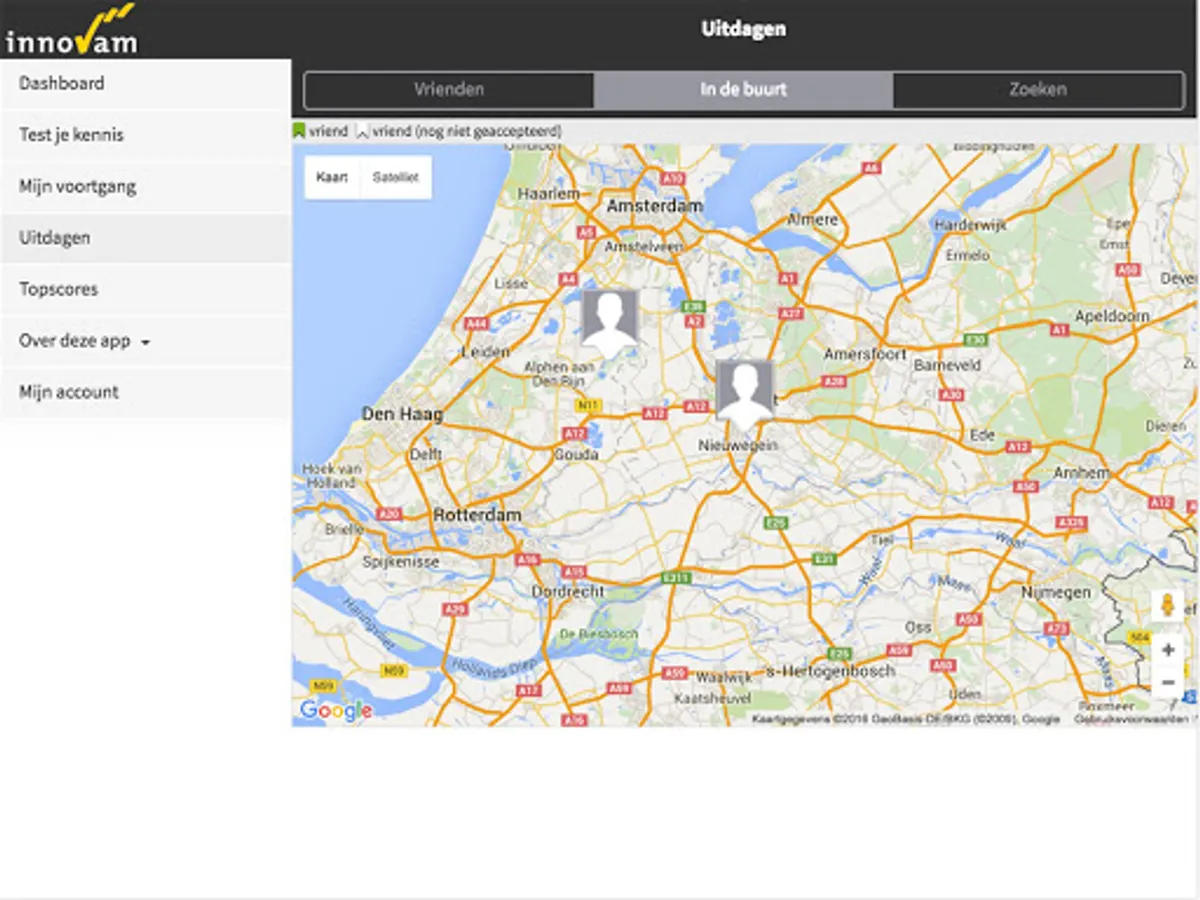Go to Mijn voortgang
This screenshot has height=900, width=1200.
(145, 187)
